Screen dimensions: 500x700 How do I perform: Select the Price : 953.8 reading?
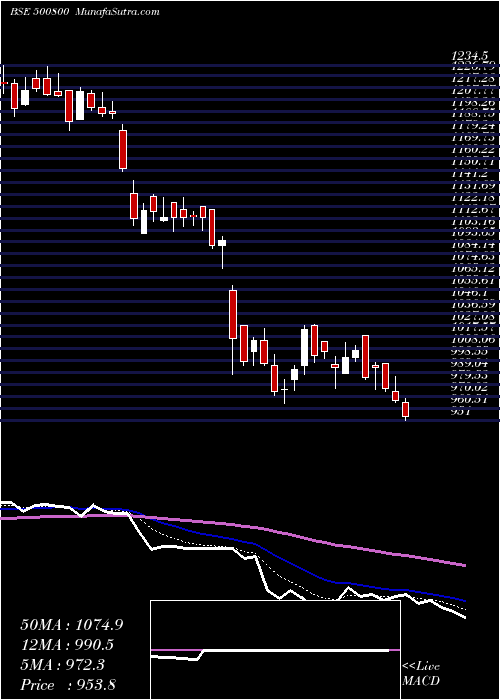tap(70, 685)
